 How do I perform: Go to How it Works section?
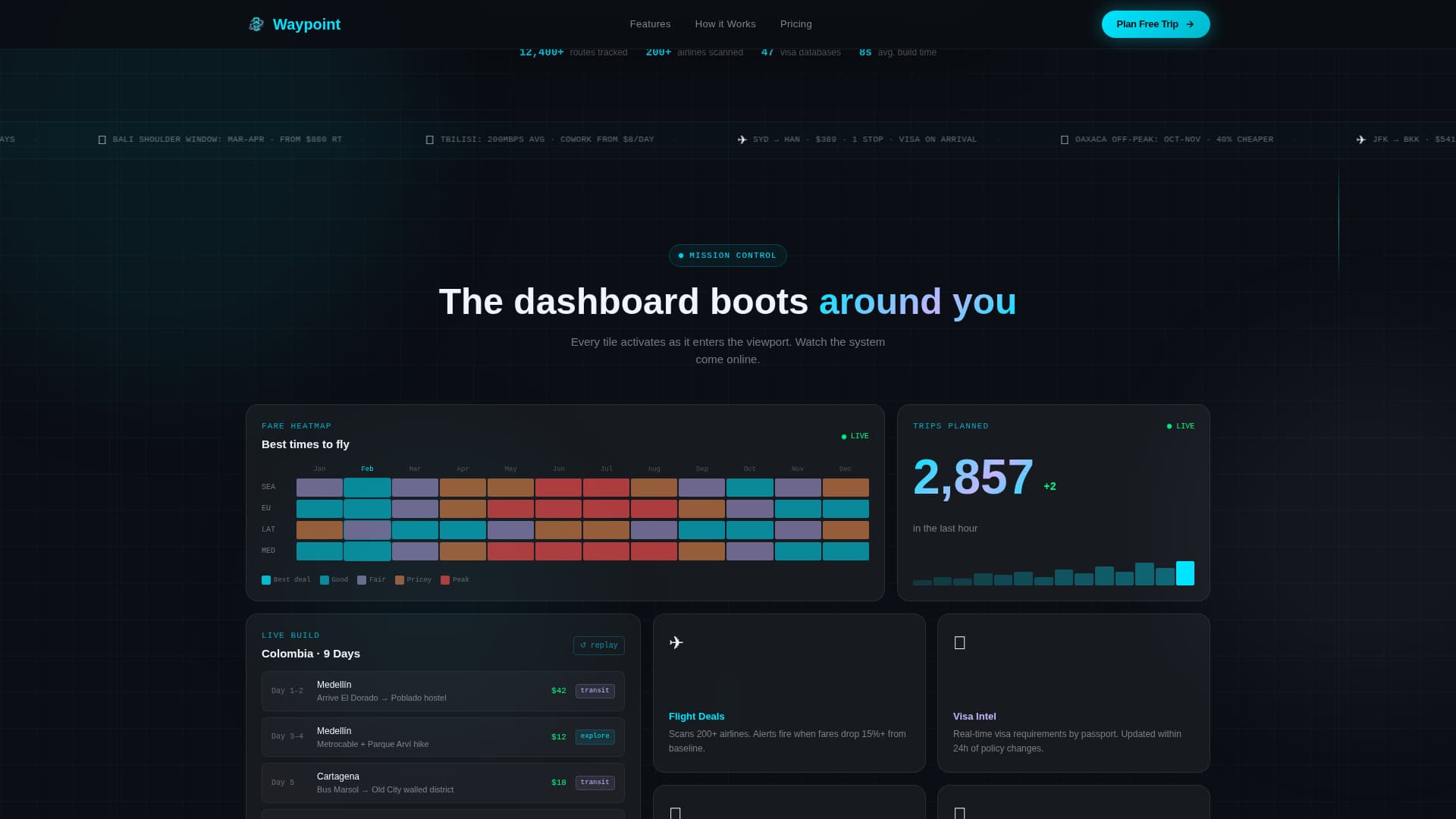click(x=725, y=24)
